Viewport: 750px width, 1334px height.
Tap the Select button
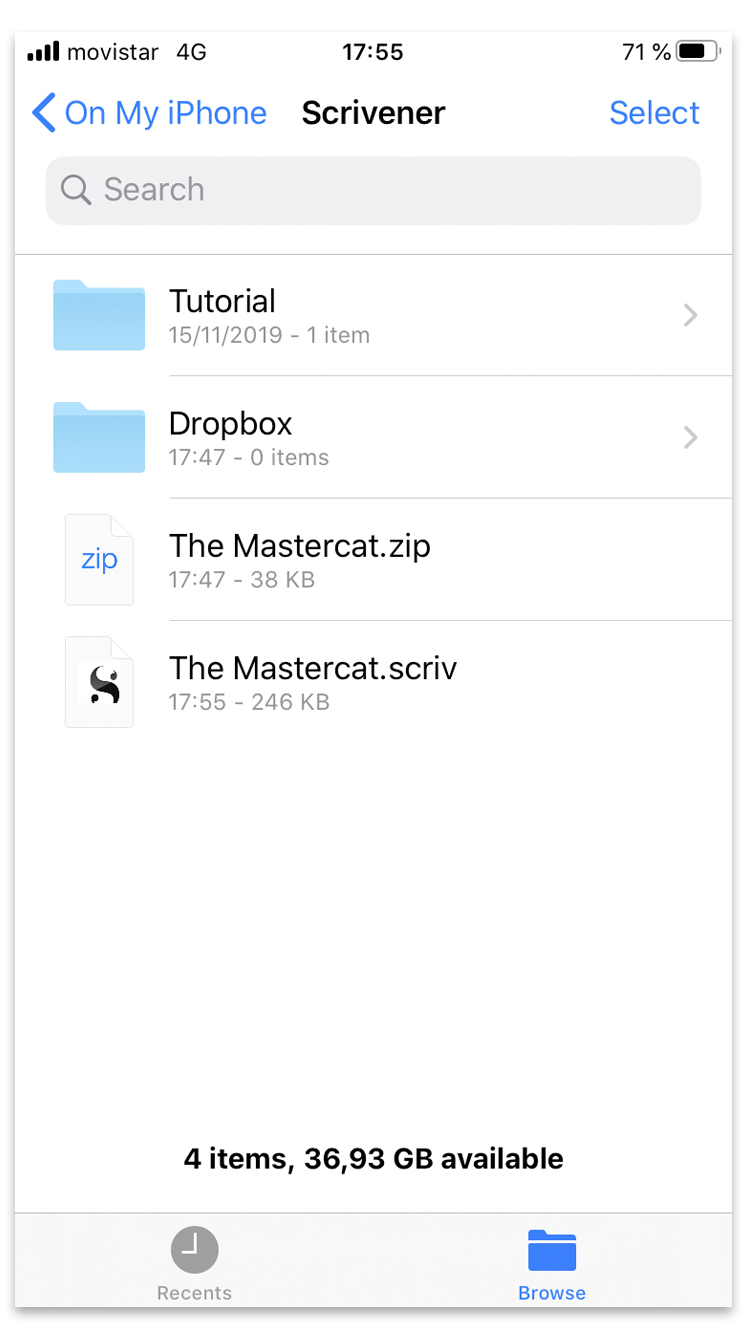tap(654, 113)
